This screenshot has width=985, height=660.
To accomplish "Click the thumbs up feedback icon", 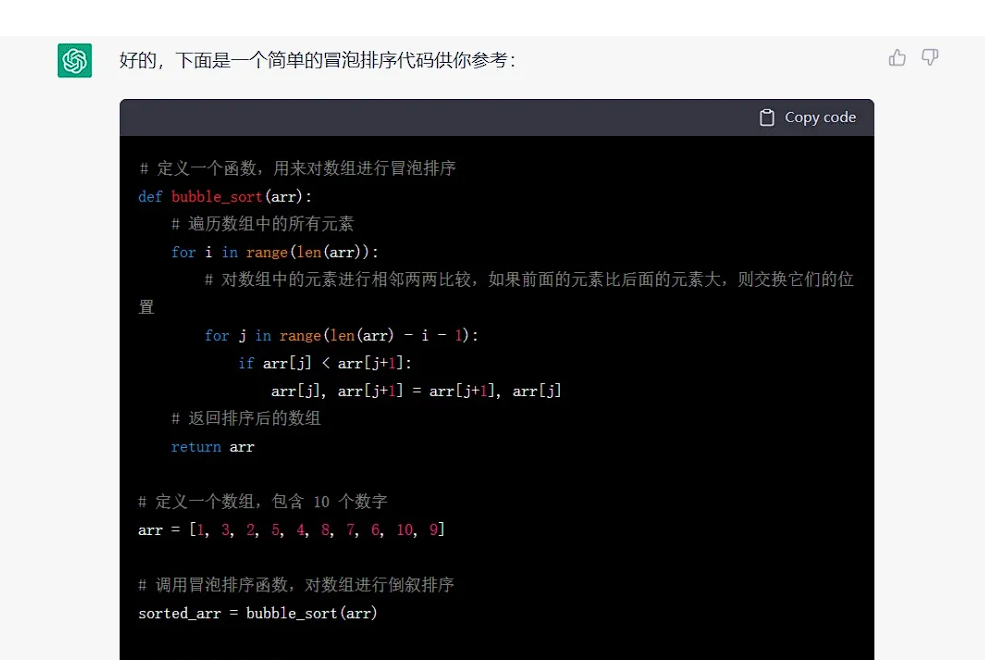I will click(897, 58).
